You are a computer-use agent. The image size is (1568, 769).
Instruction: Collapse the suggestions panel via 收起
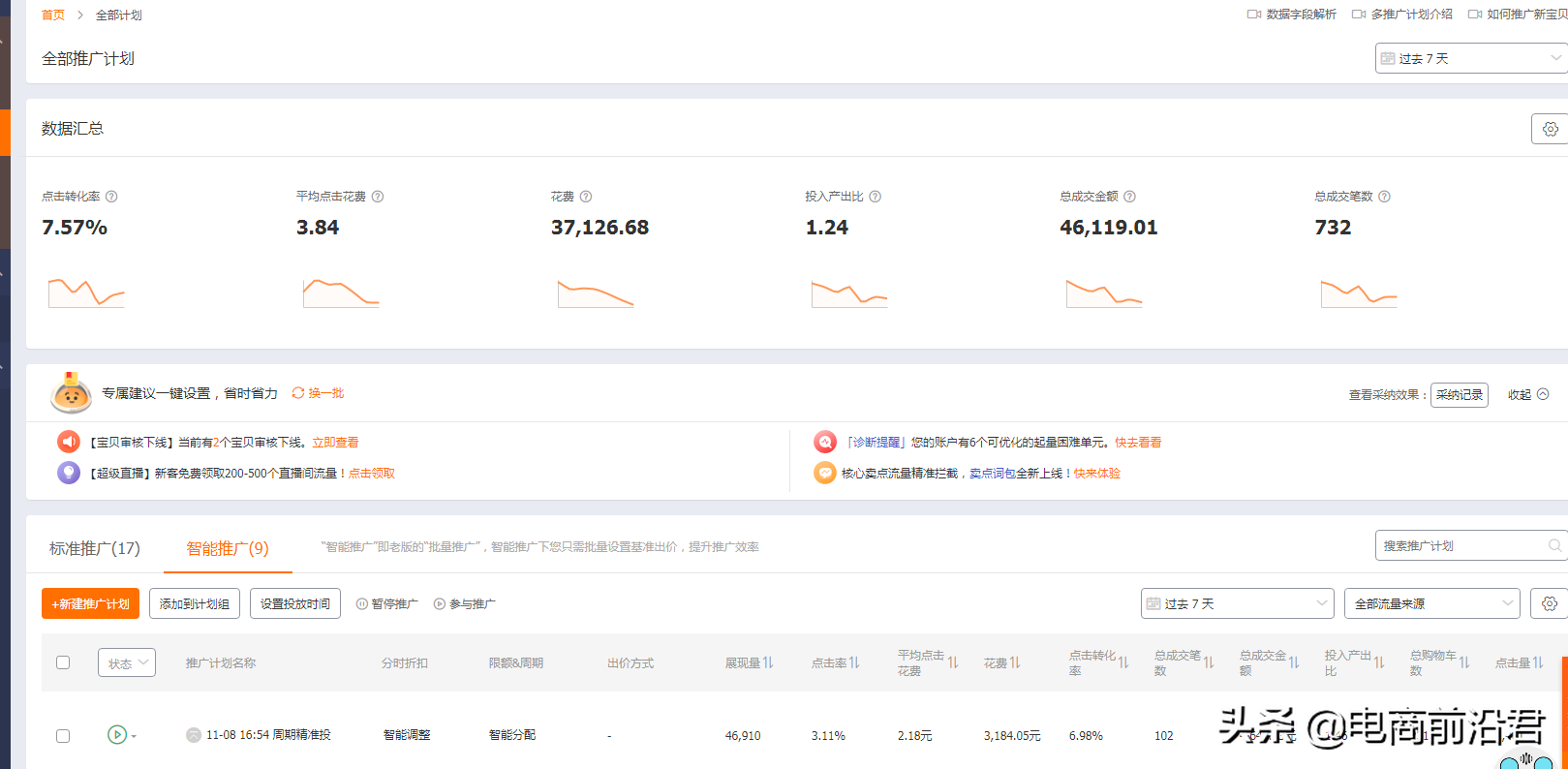[1527, 394]
